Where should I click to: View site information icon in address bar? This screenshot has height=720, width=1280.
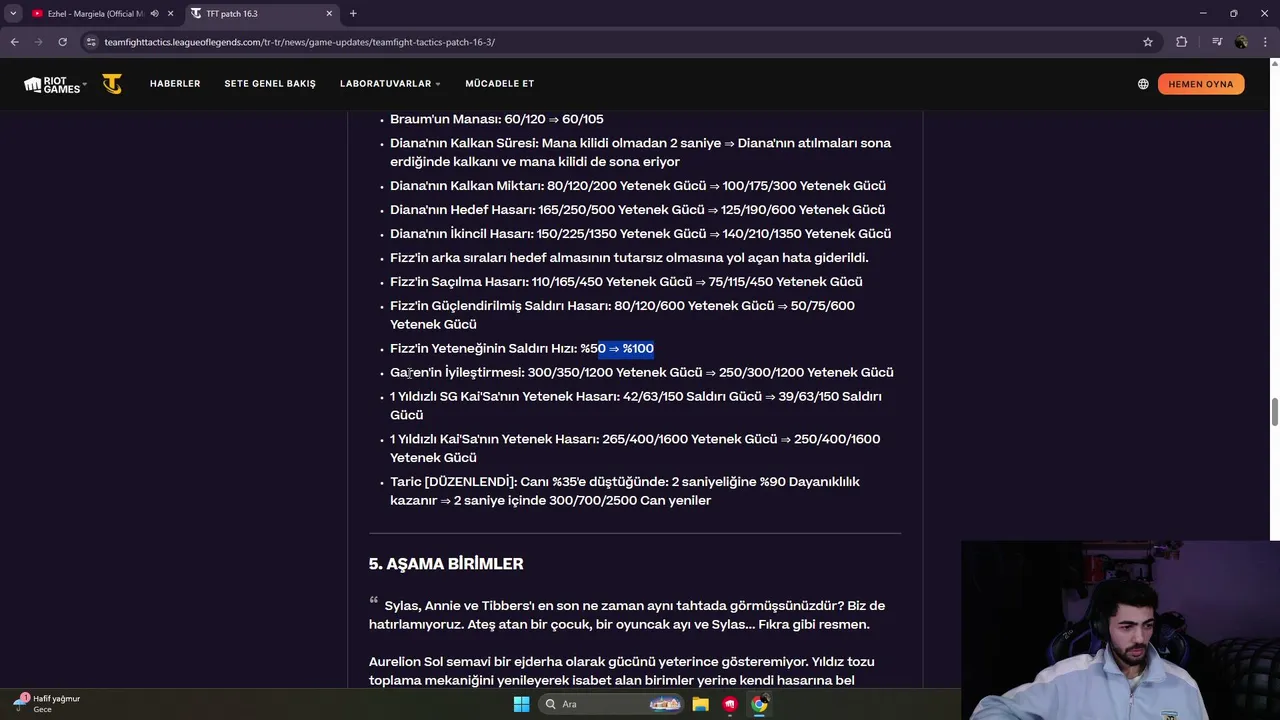[x=92, y=42]
